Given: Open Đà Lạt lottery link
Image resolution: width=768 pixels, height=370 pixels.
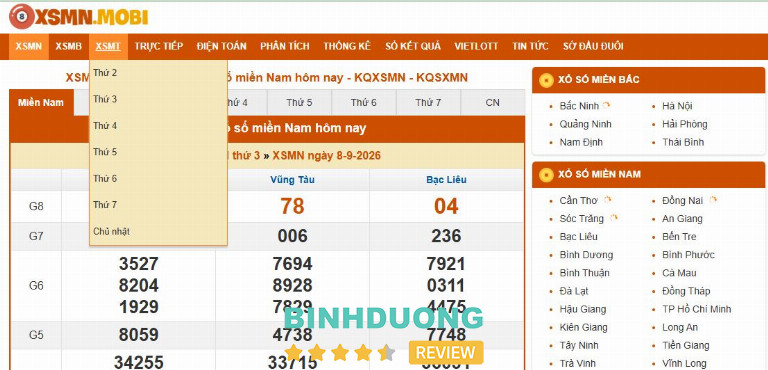Looking at the screenshot, I should pyautogui.click(x=574, y=291).
